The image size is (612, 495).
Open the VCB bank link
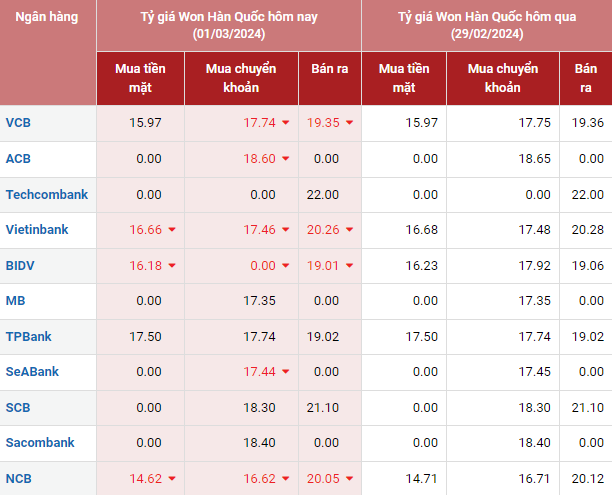pyautogui.click(x=18, y=123)
